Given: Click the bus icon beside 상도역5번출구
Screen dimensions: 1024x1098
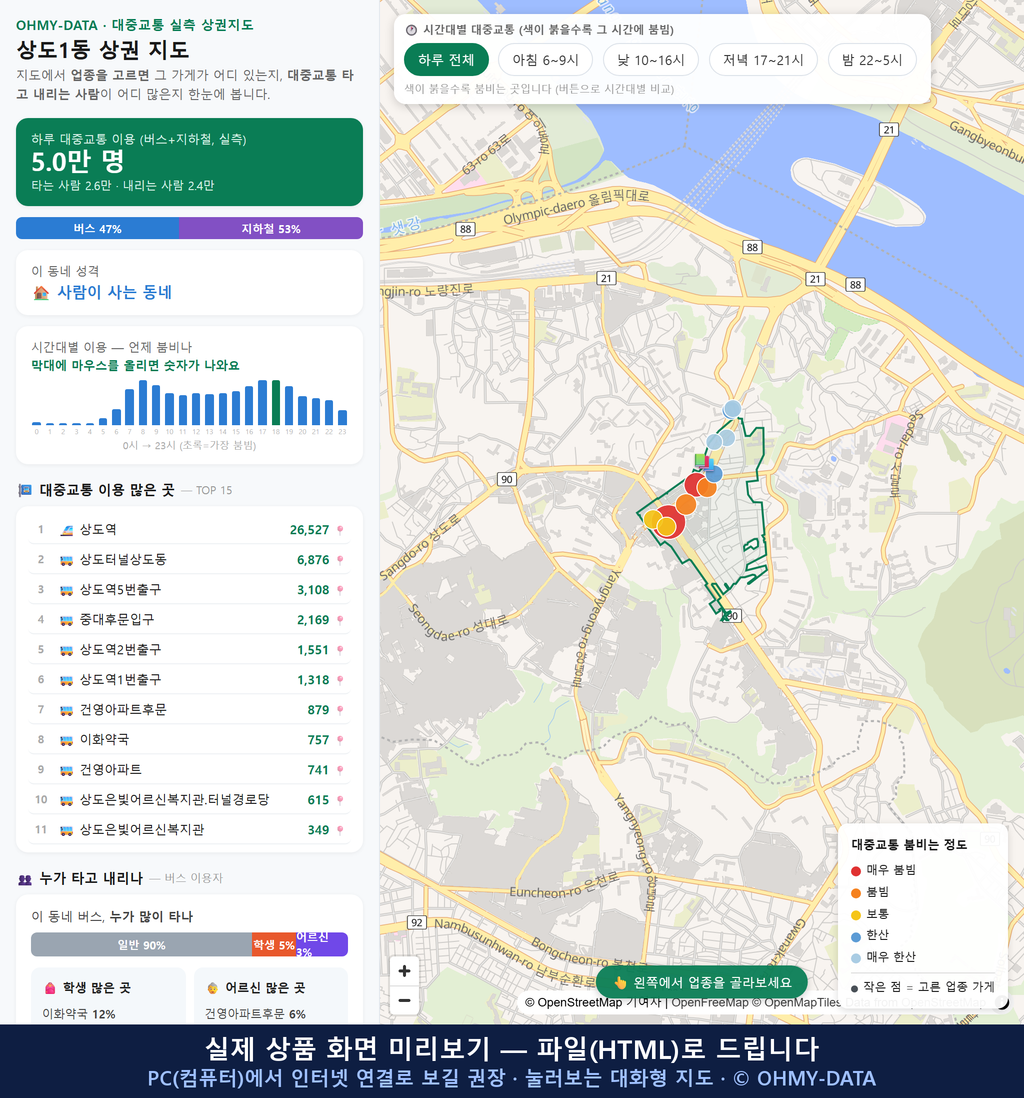Looking at the screenshot, I should [67, 590].
